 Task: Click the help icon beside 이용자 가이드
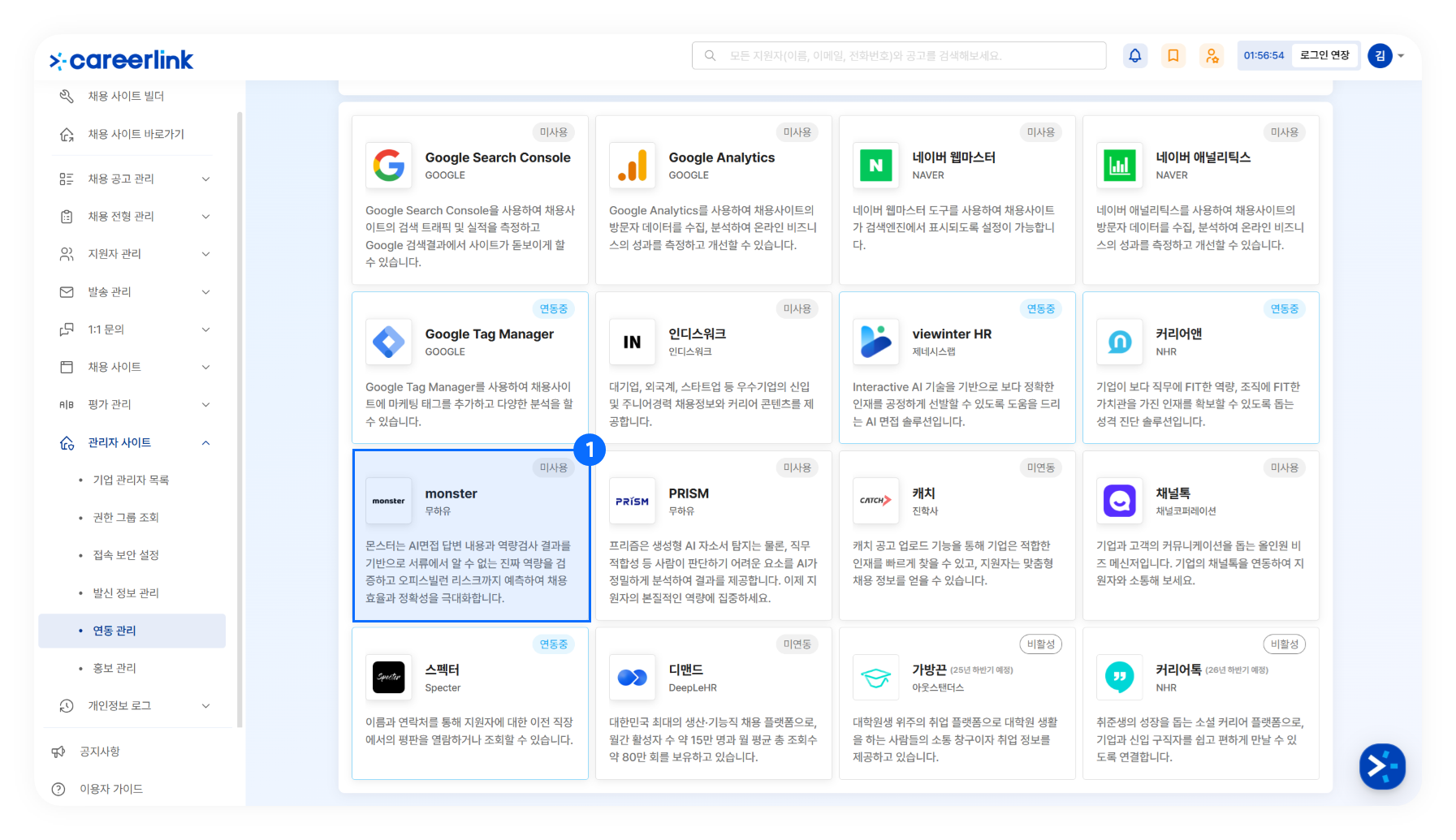(x=58, y=789)
